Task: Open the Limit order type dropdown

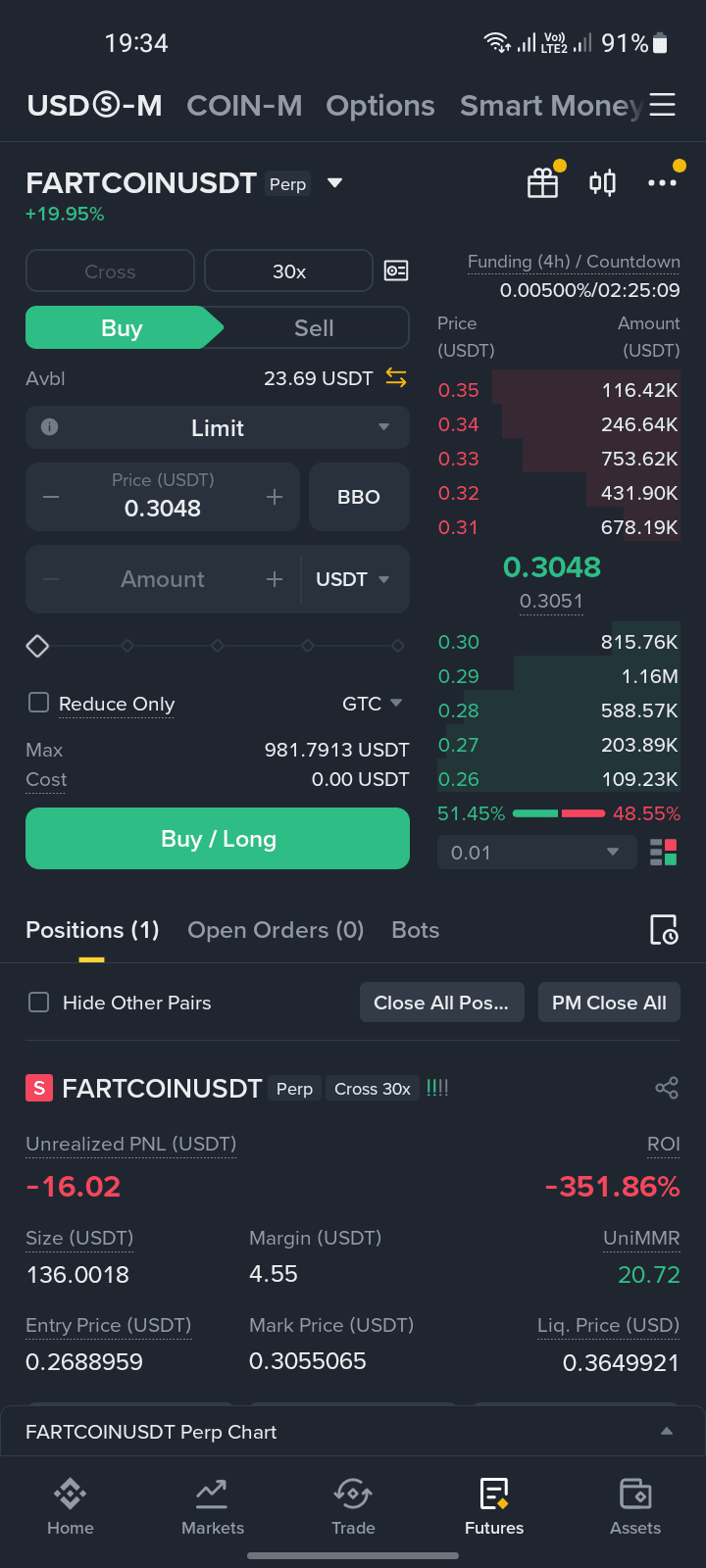Action: click(x=218, y=427)
